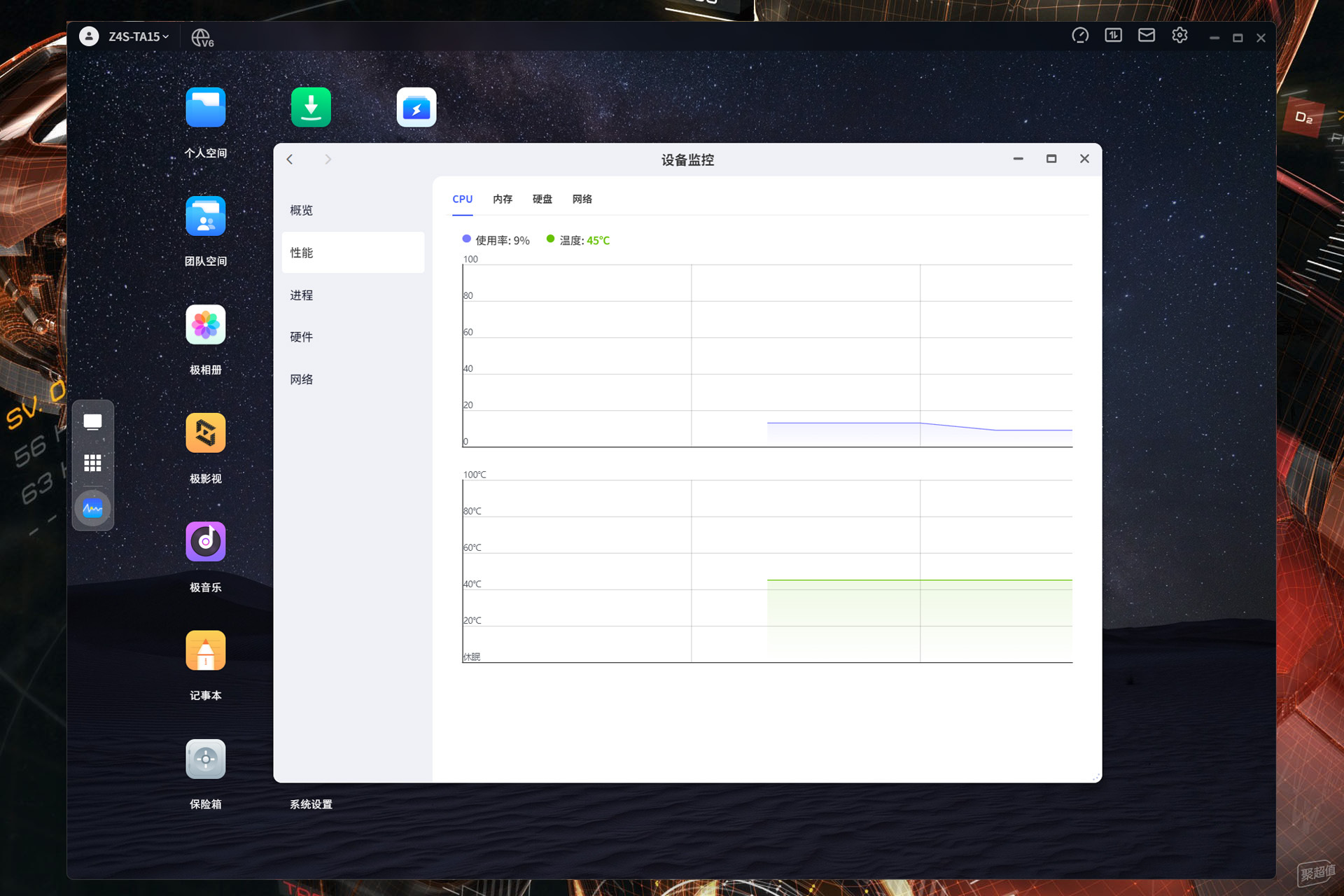Click the IPv6 globe network icon
Image resolution: width=1344 pixels, height=896 pixels.
(202, 37)
